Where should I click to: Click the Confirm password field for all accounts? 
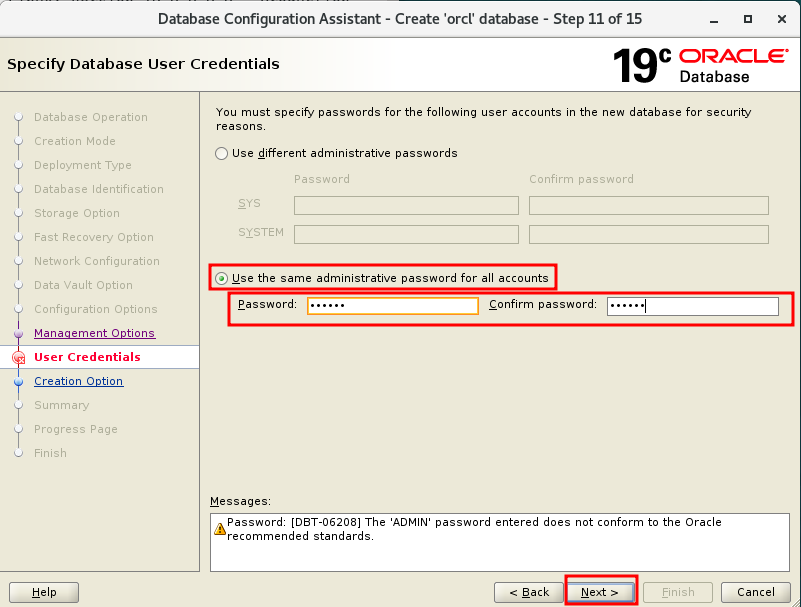click(x=693, y=306)
